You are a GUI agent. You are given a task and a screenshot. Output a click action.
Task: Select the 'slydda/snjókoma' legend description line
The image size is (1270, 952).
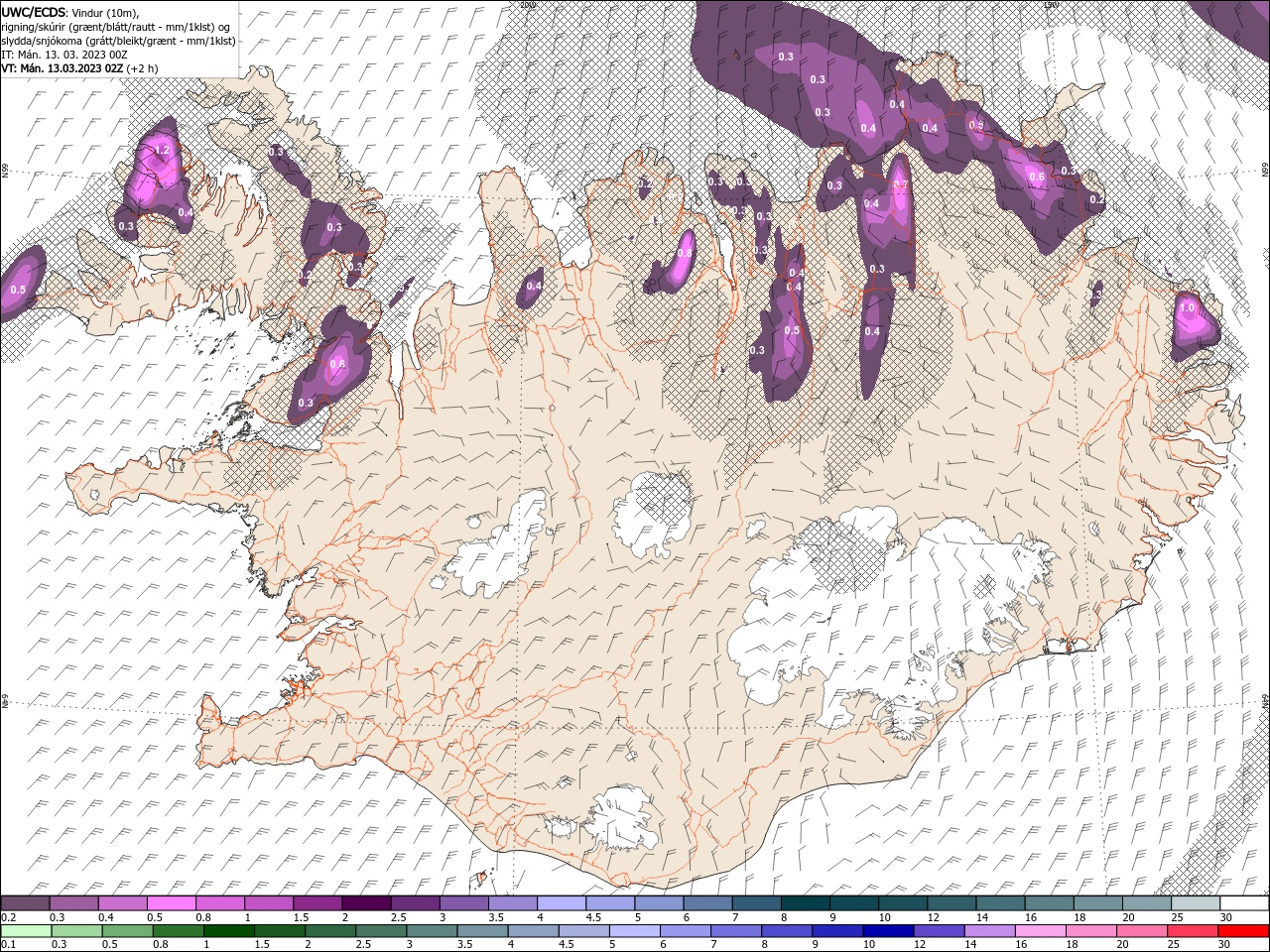(118, 41)
